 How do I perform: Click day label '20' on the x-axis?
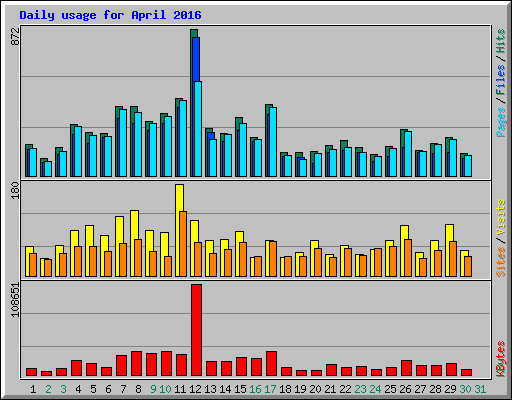click(x=315, y=389)
